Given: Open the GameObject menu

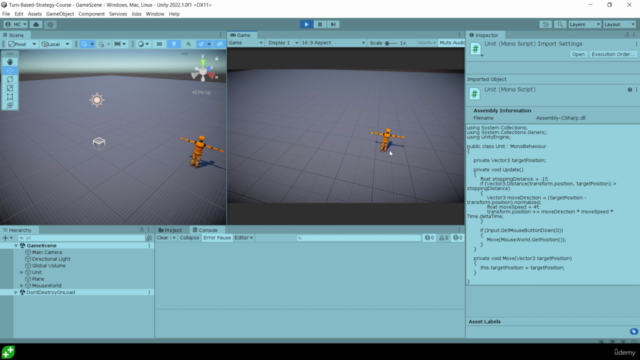Looking at the screenshot, I should pyautogui.click(x=60, y=14).
